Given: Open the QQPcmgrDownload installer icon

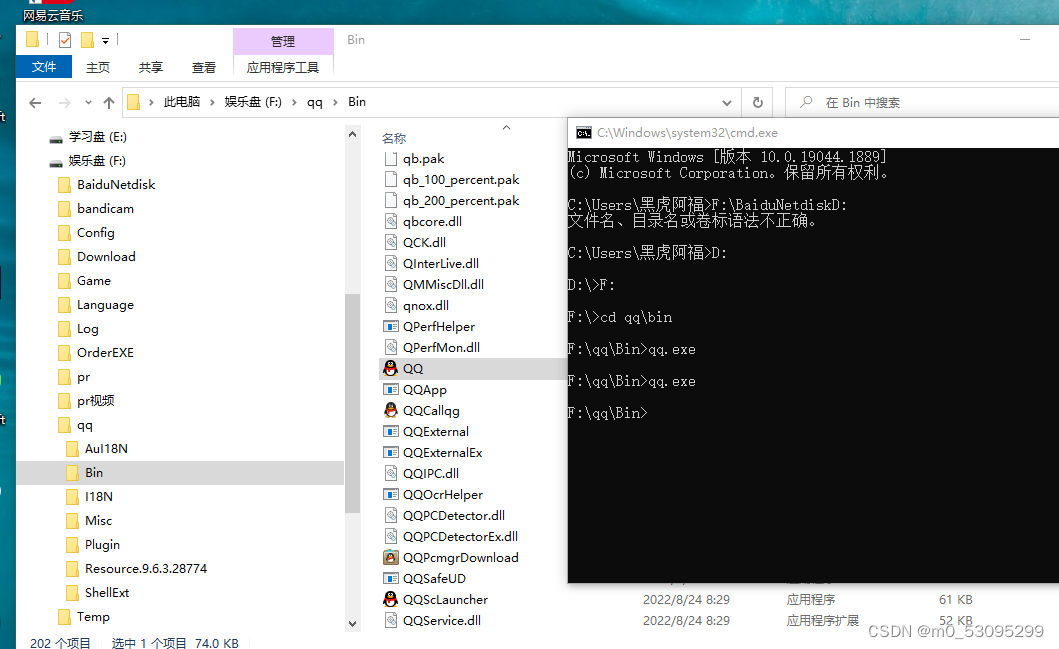Looking at the screenshot, I should (390, 557).
